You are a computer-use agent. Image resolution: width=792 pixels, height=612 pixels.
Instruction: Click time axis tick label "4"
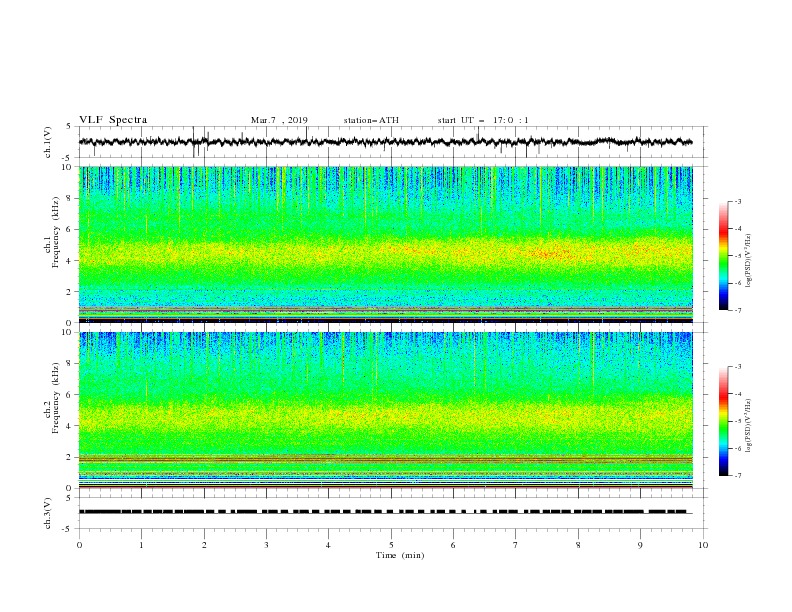click(328, 545)
